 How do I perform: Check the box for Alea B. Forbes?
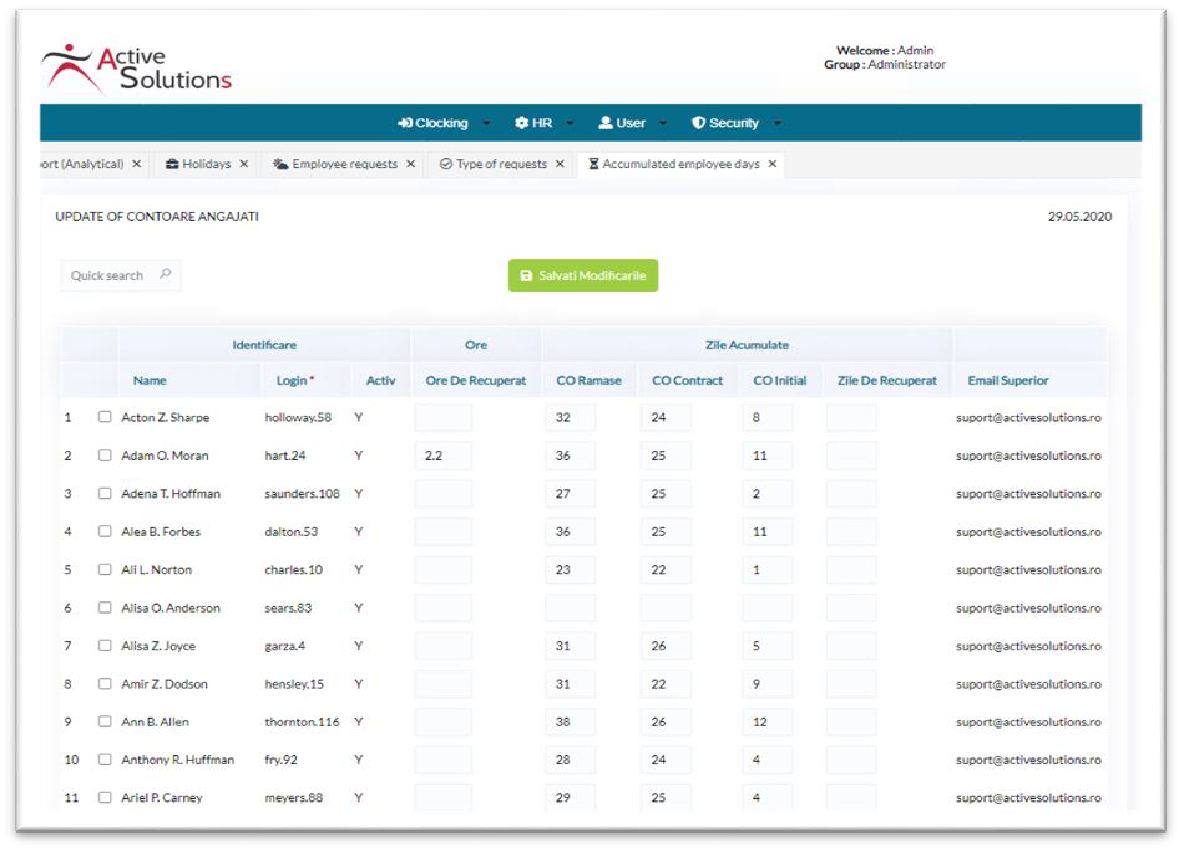tap(105, 531)
